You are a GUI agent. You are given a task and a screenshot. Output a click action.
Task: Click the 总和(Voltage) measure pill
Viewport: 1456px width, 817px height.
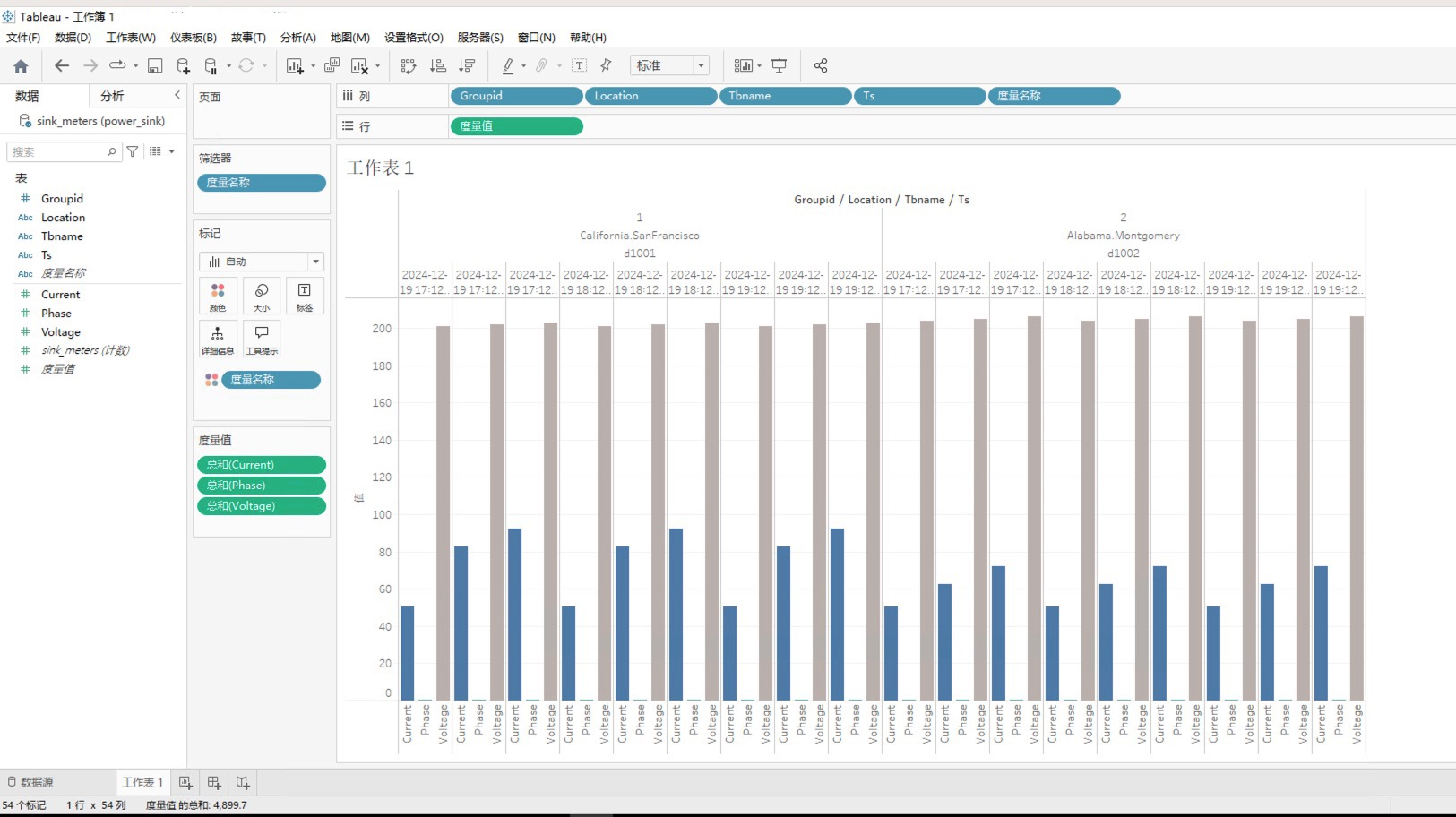(x=261, y=506)
